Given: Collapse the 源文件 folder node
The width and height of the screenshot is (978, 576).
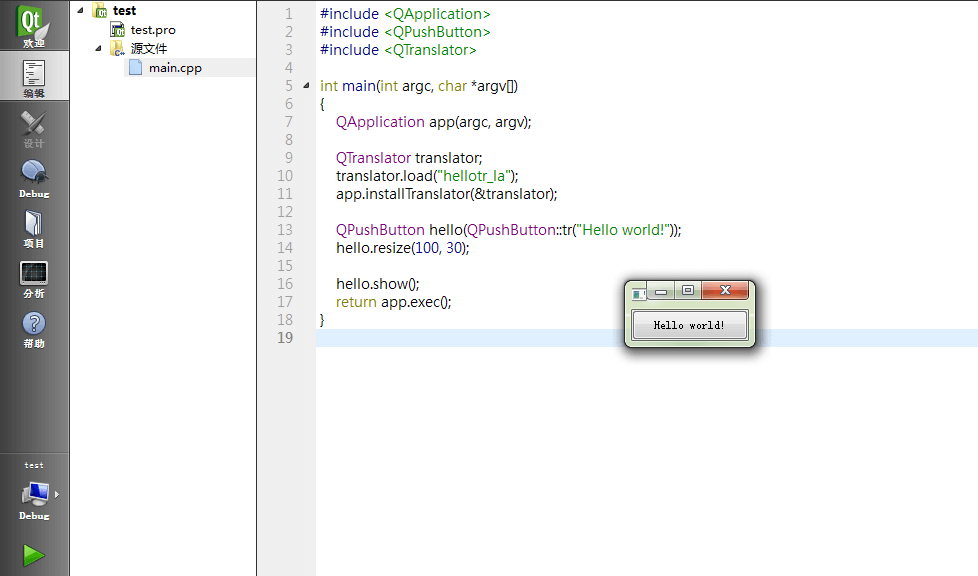Looking at the screenshot, I should coord(99,48).
